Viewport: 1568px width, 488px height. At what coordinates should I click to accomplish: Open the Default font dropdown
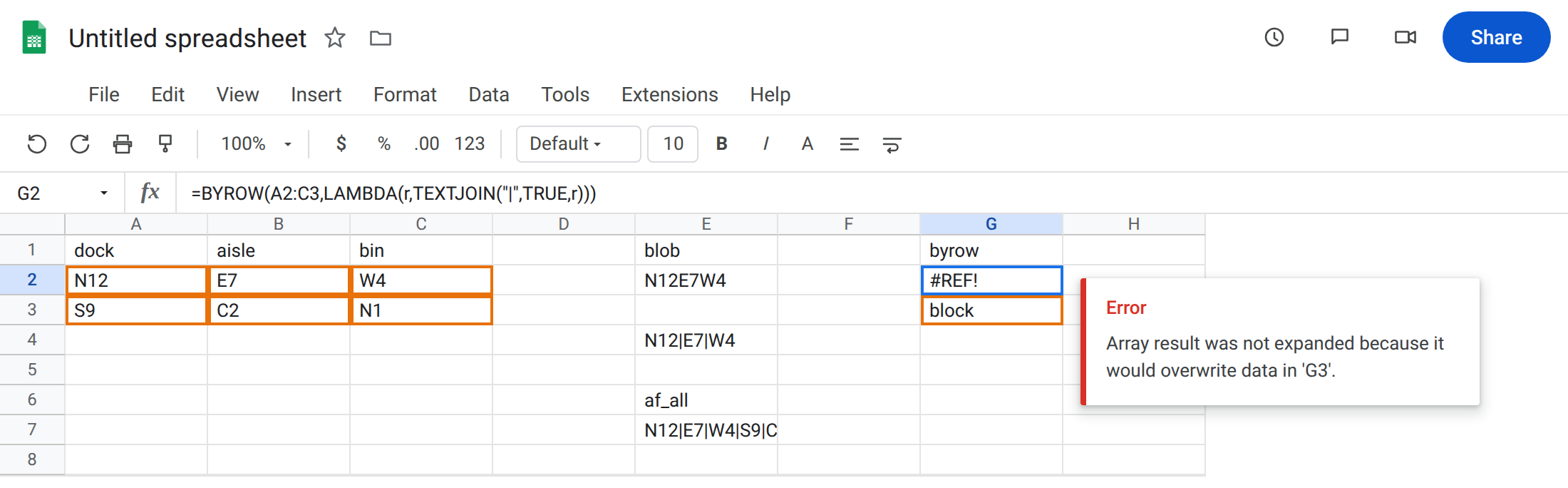click(x=578, y=144)
